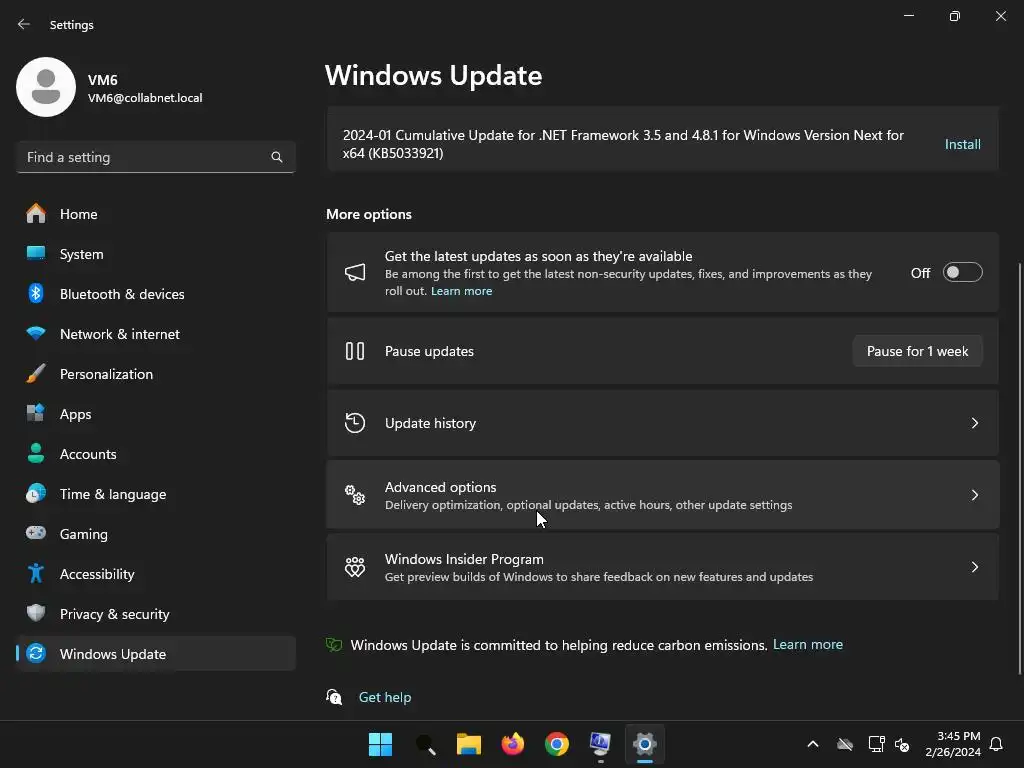Click the Find a setting search field
Viewport: 1024px width, 768px height.
click(x=155, y=157)
